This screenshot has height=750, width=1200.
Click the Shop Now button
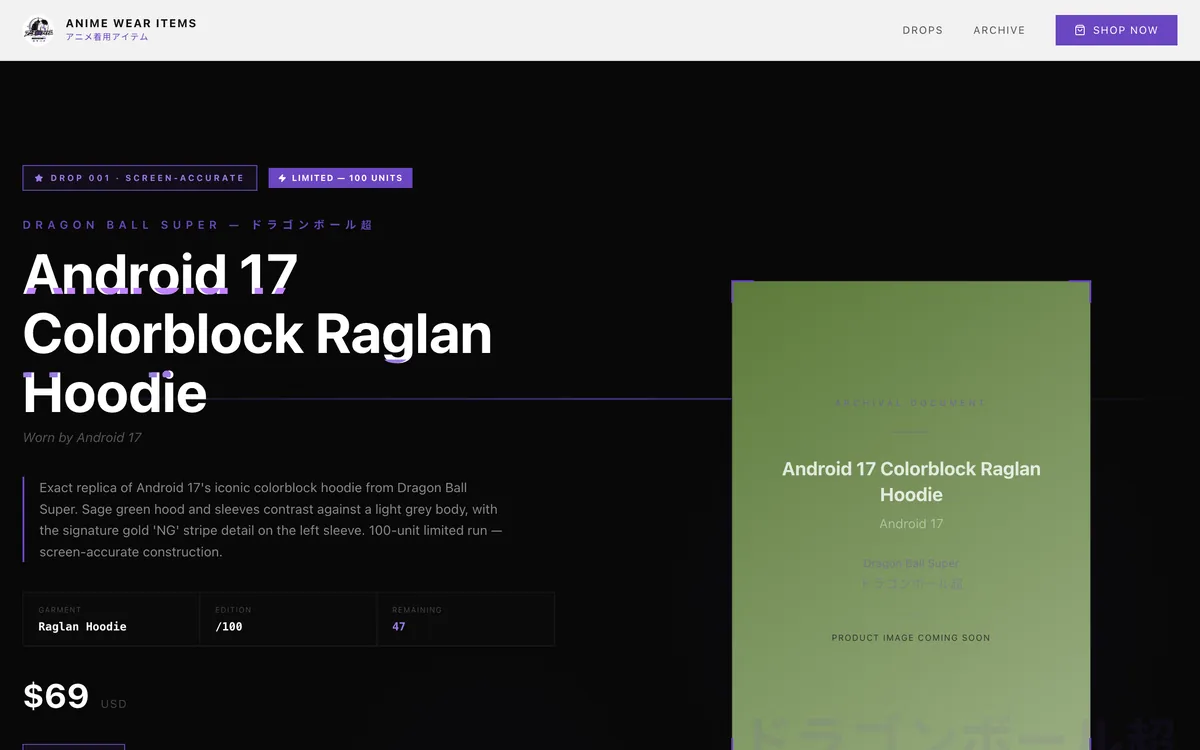click(x=1116, y=30)
